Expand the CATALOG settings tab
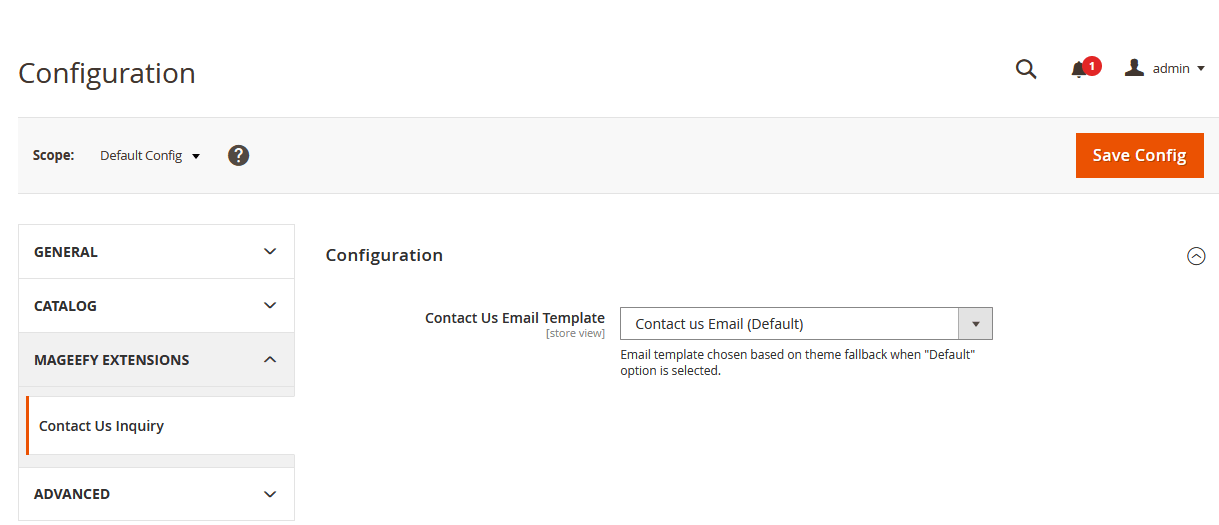The height and width of the screenshot is (525, 1219). [65, 306]
